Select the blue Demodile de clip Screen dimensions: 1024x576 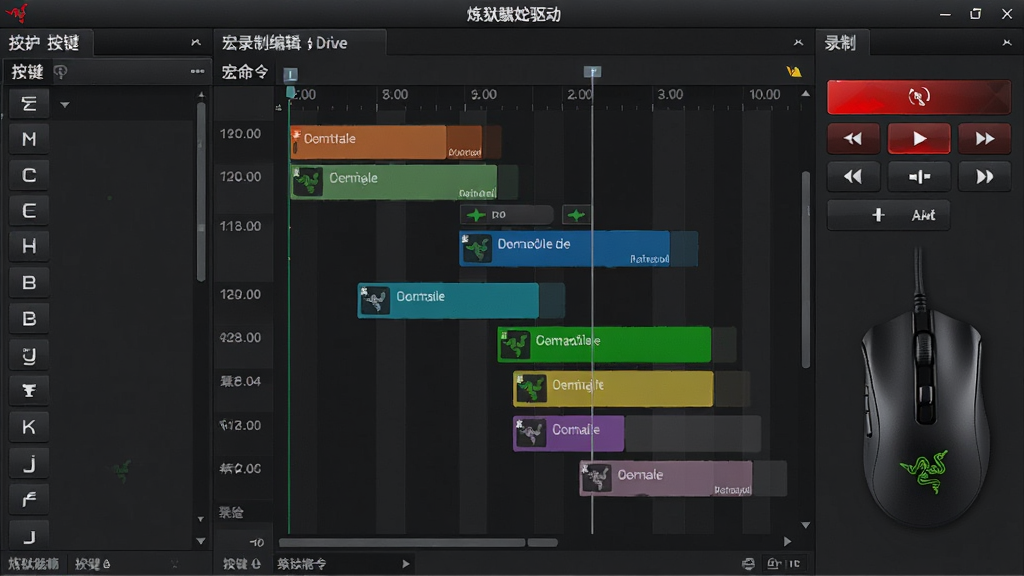565,248
